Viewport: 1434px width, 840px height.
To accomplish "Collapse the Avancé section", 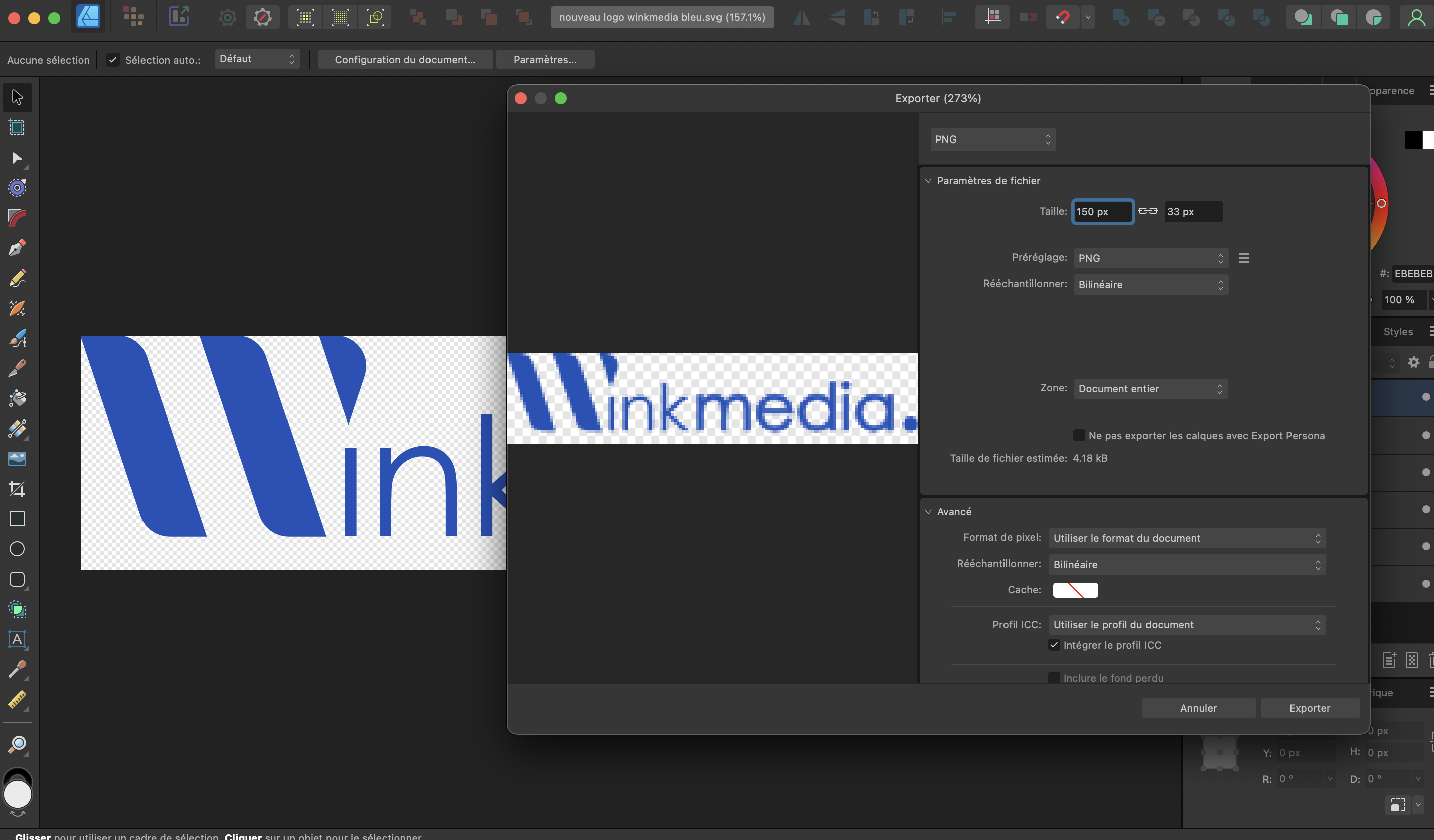I will (x=929, y=511).
